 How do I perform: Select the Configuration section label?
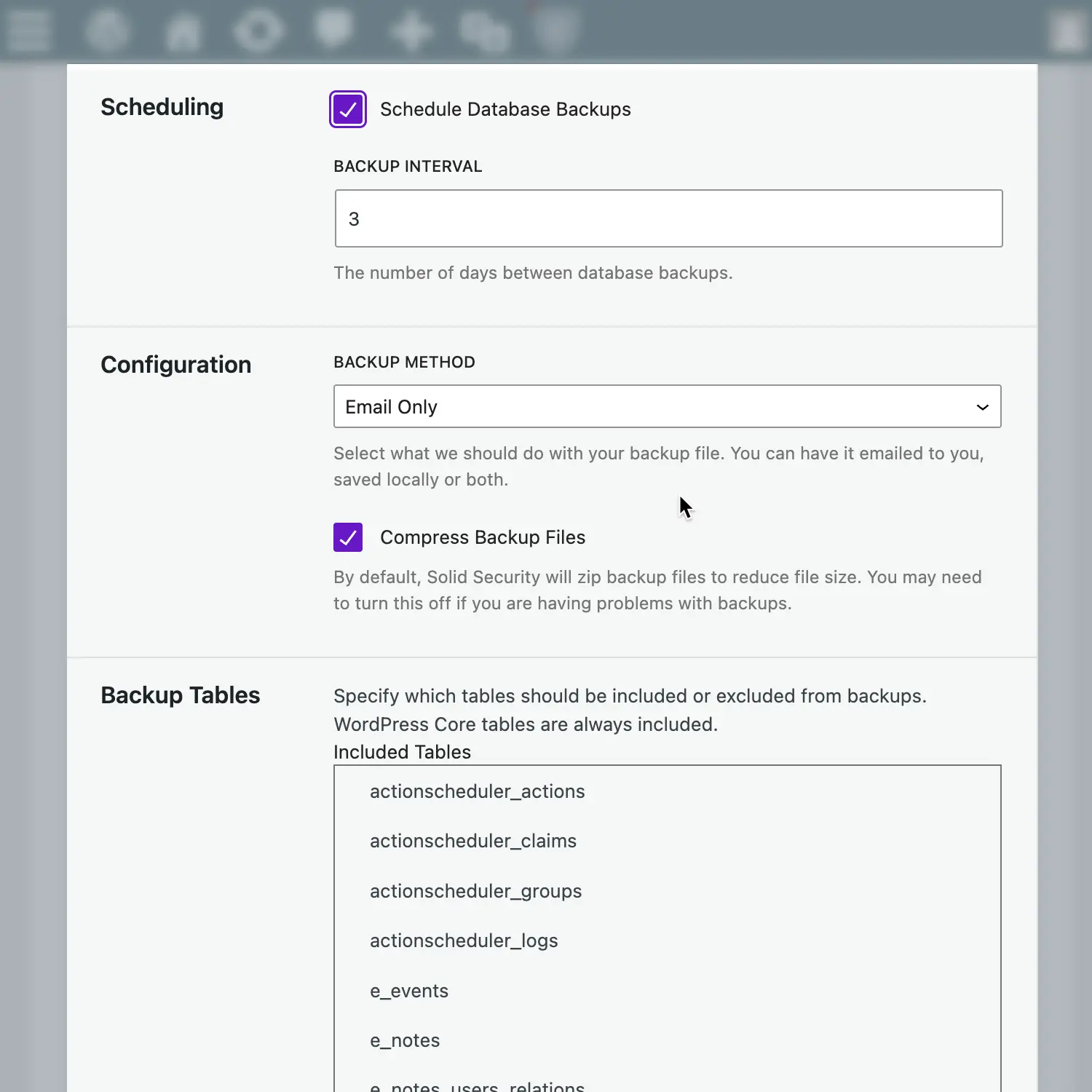(175, 364)
